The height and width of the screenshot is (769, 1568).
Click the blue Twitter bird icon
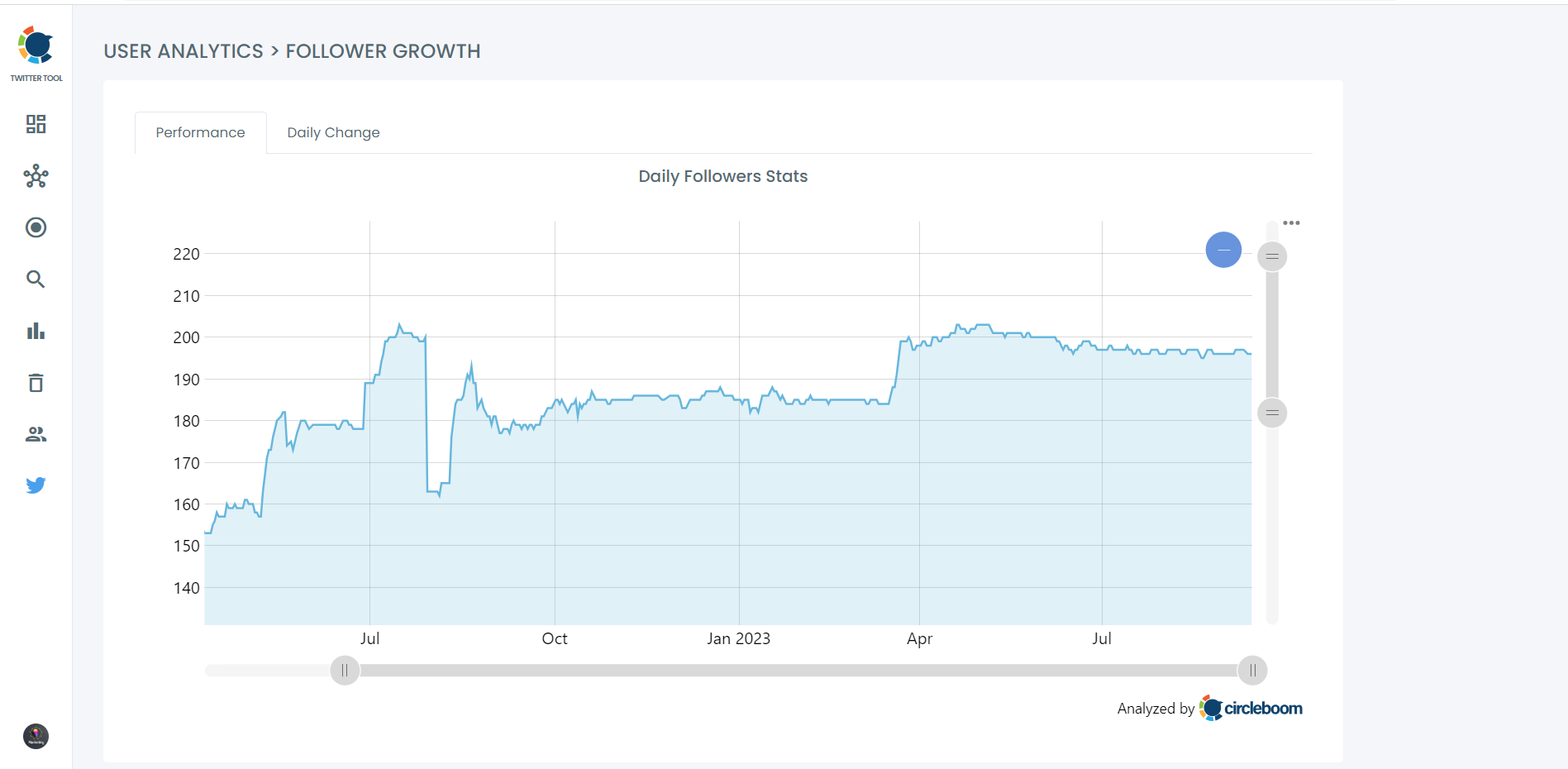click(x=36, y=485)
